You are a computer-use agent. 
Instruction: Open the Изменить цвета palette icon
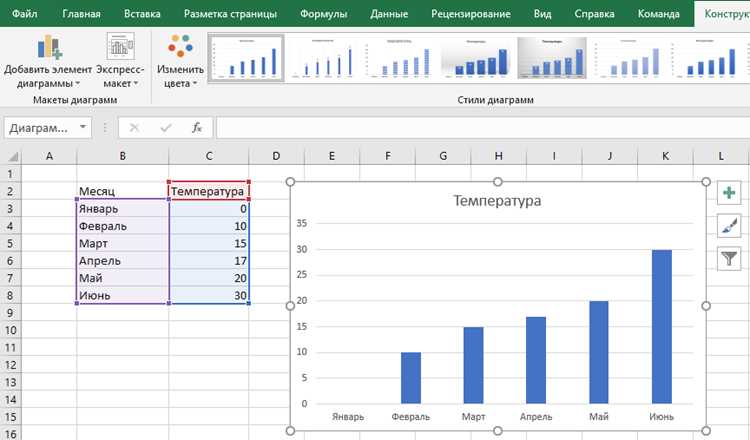pyautogui.click(x=180, y=46)
